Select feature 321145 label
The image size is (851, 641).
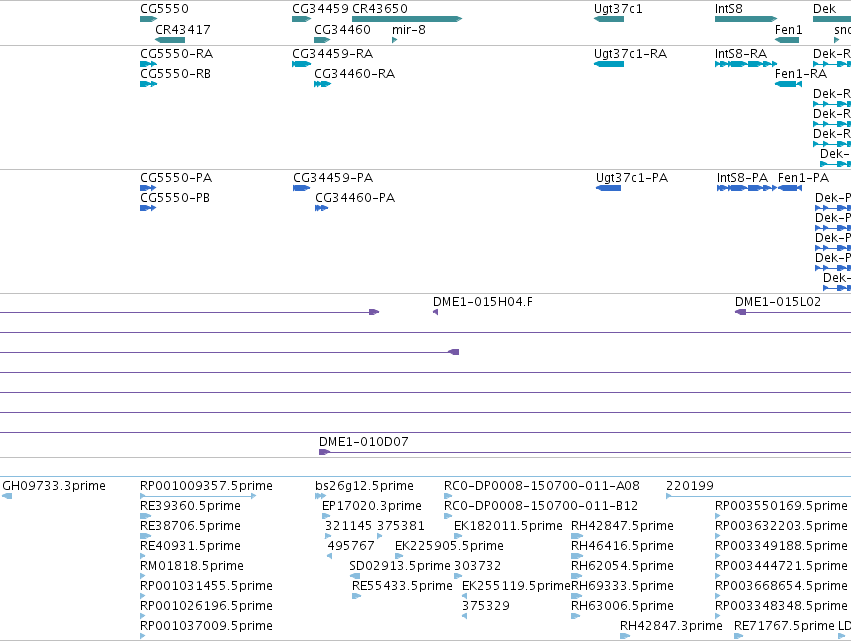coord(348,526)
